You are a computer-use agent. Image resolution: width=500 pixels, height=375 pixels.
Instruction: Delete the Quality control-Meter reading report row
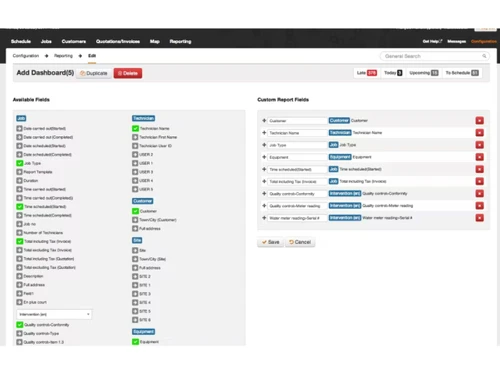[x=479, y=206]
